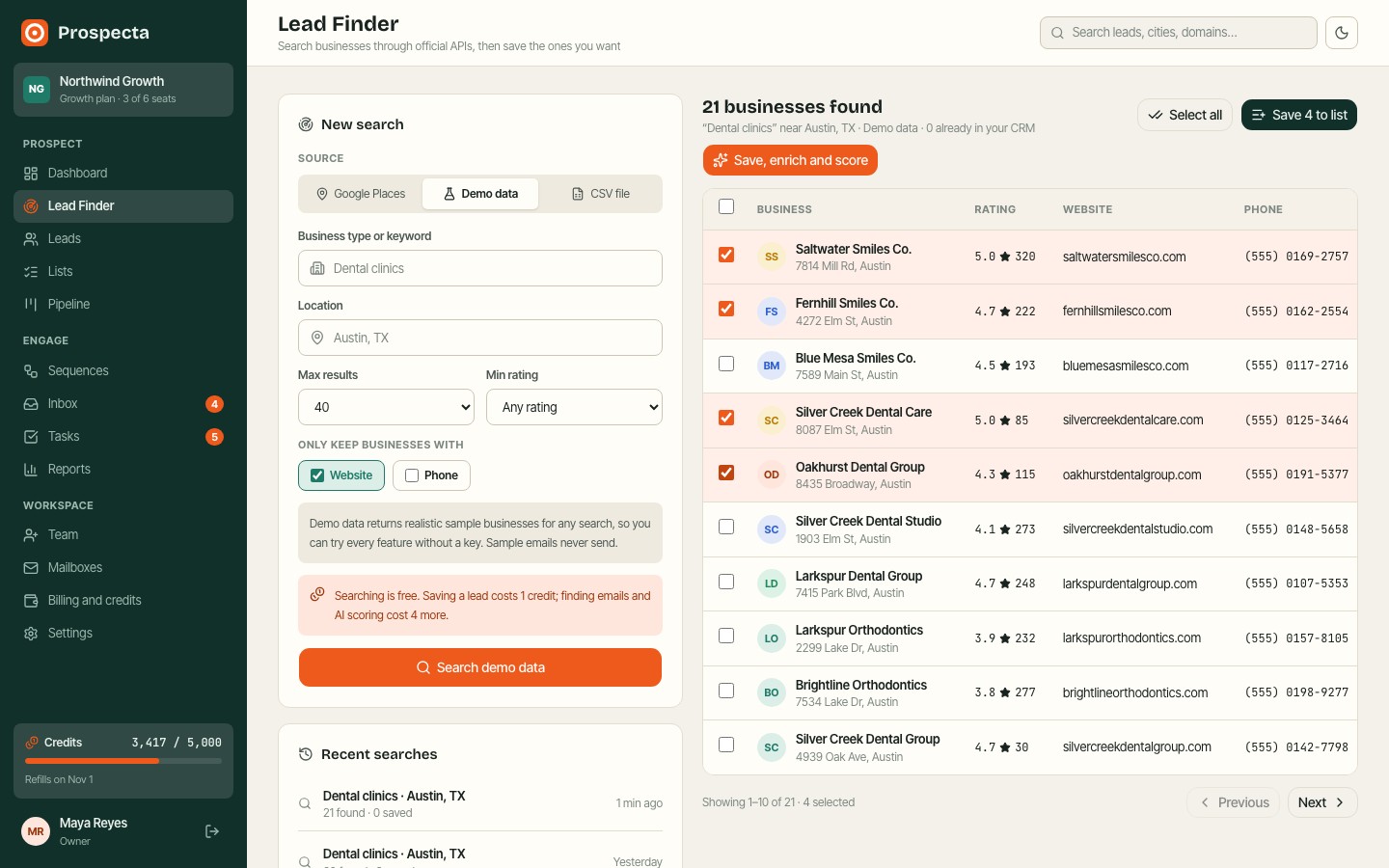Screen dimensions: 1389x868
Task: Open Leads in the sidebar
Action: click(x=123, y=239)
